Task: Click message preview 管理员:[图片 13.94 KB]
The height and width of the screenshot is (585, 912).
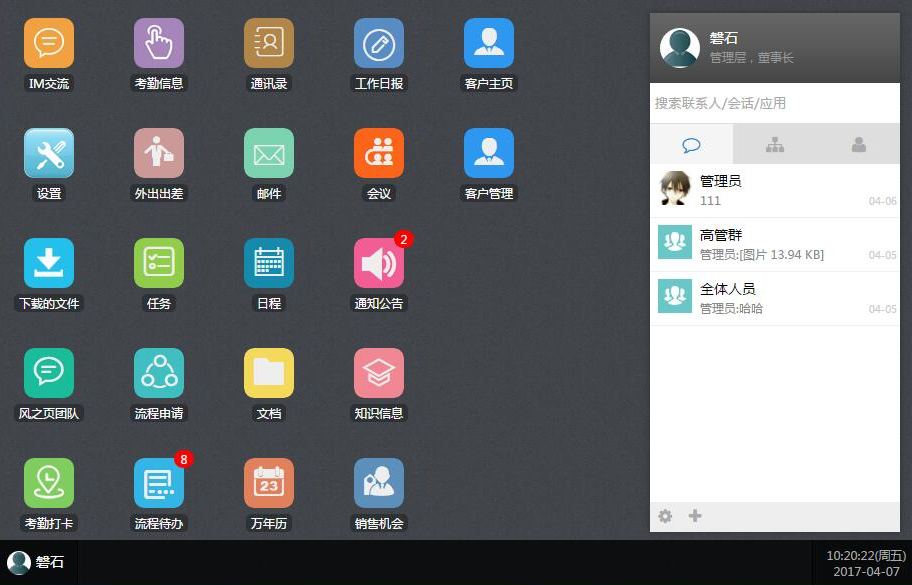Action: coord(761,255)
